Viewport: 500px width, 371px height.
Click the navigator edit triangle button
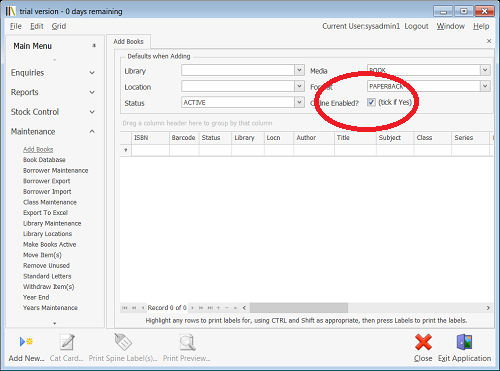235,308
